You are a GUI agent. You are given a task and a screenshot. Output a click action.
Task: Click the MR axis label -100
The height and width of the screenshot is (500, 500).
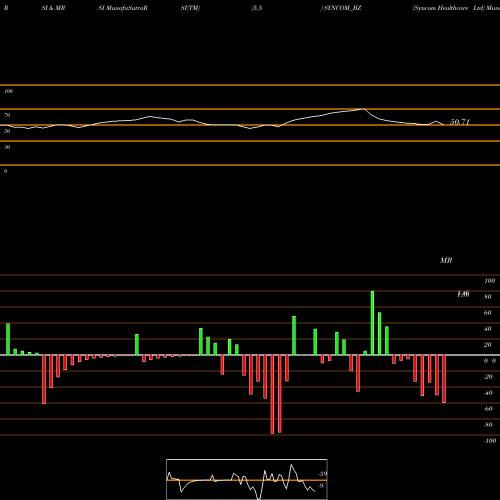[490, 441]
